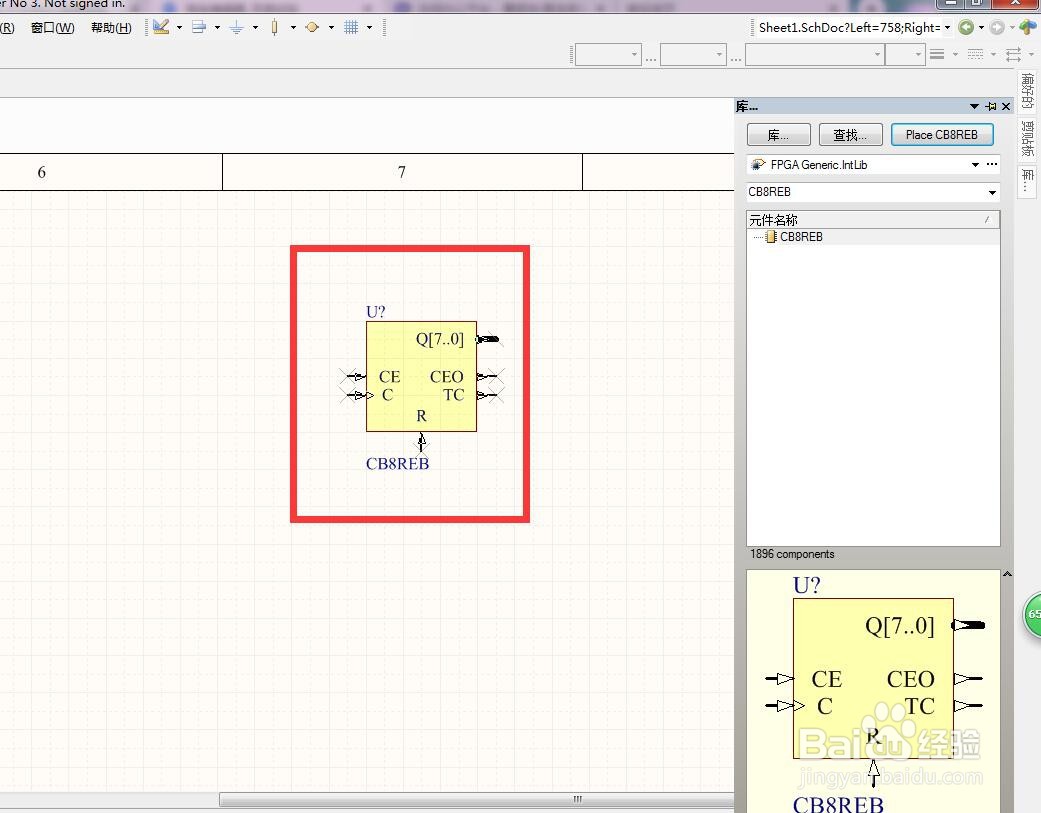
Task: Click the CB8REB label under symbol
Action: (x=397, y=464)
